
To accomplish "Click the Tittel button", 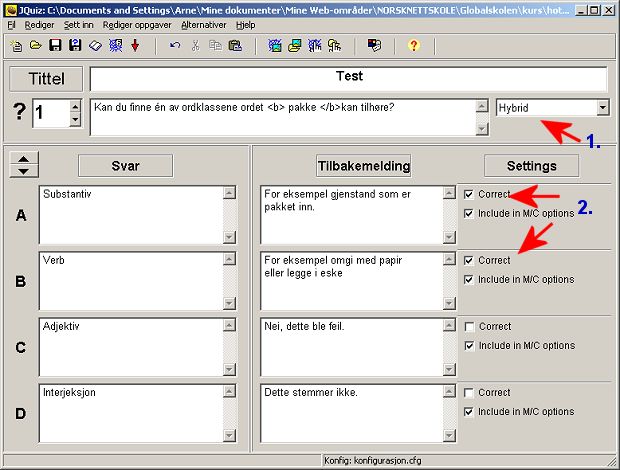I will pos(46,79).
